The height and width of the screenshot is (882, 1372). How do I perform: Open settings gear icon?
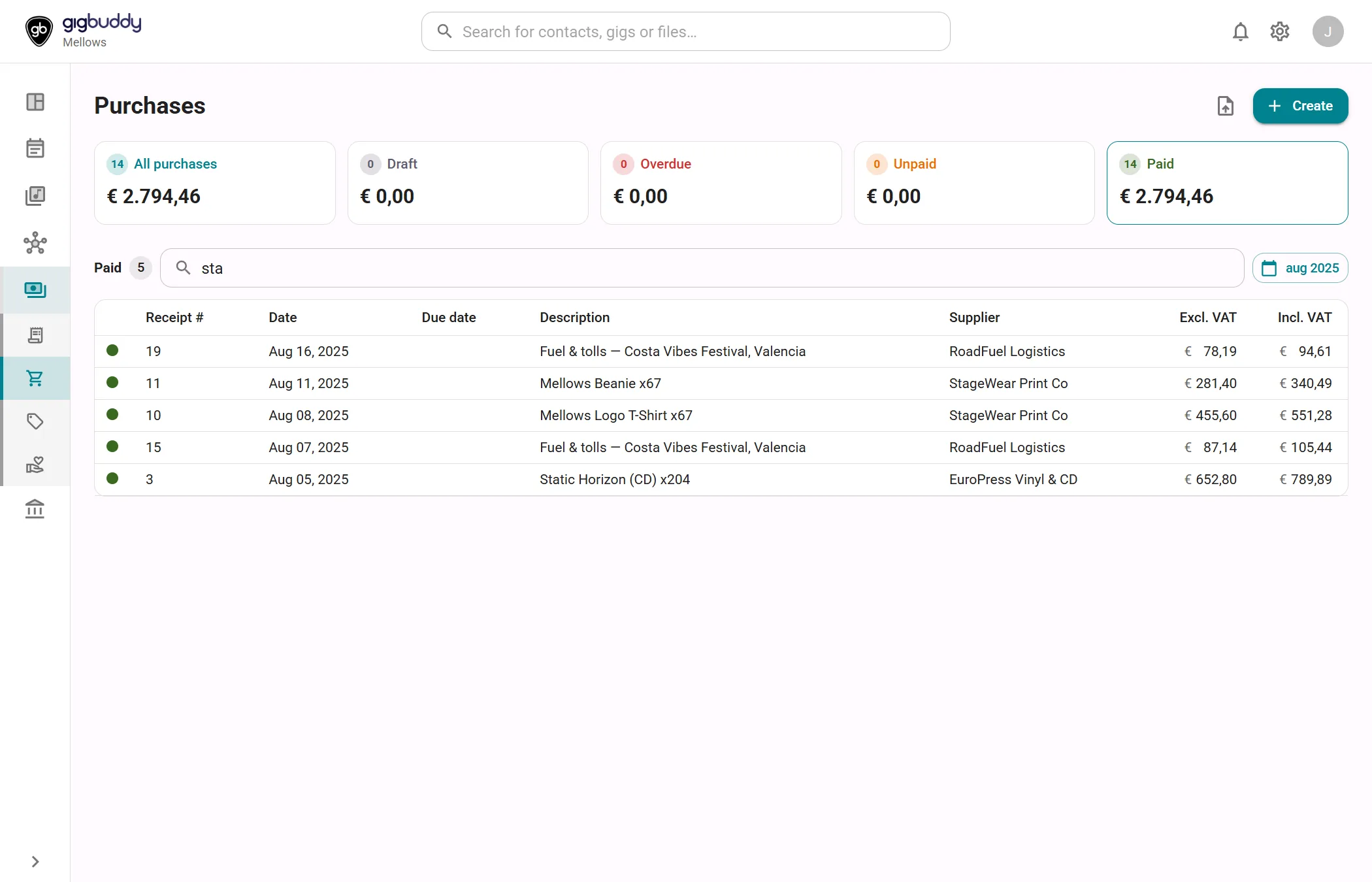coord(1280,31)
